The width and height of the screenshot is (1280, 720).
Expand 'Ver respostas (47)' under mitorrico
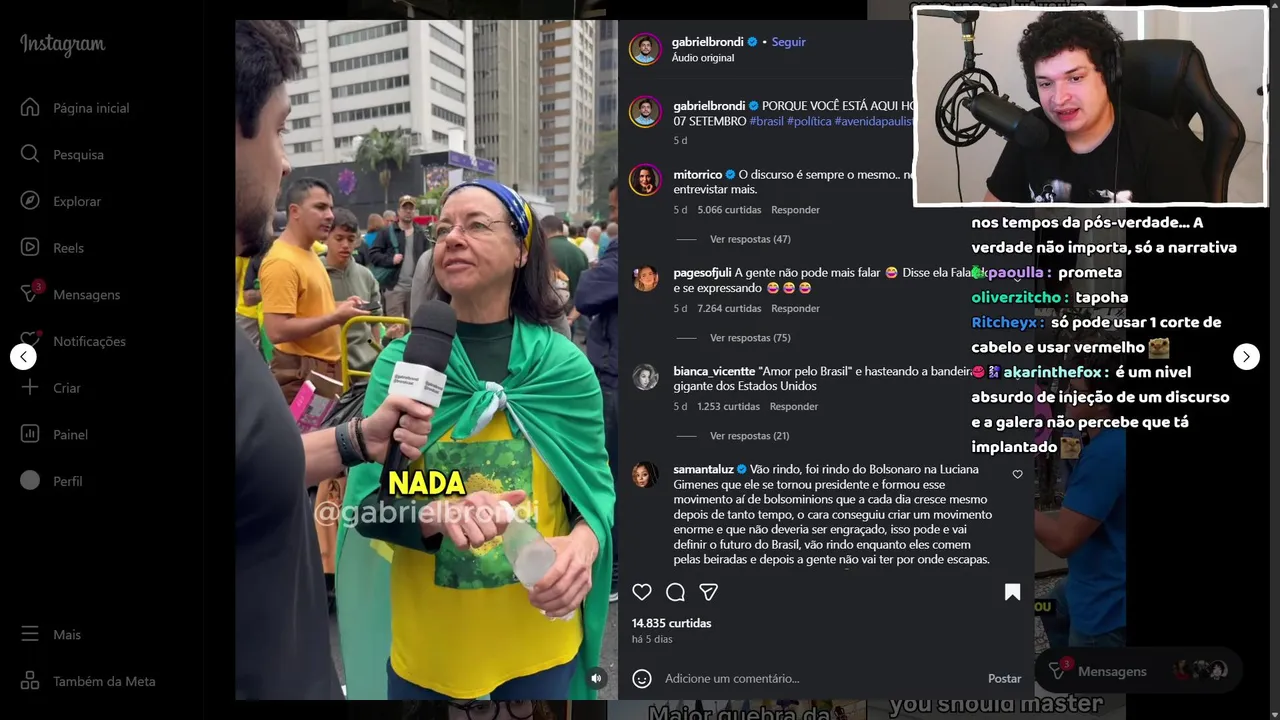[750, 239]
